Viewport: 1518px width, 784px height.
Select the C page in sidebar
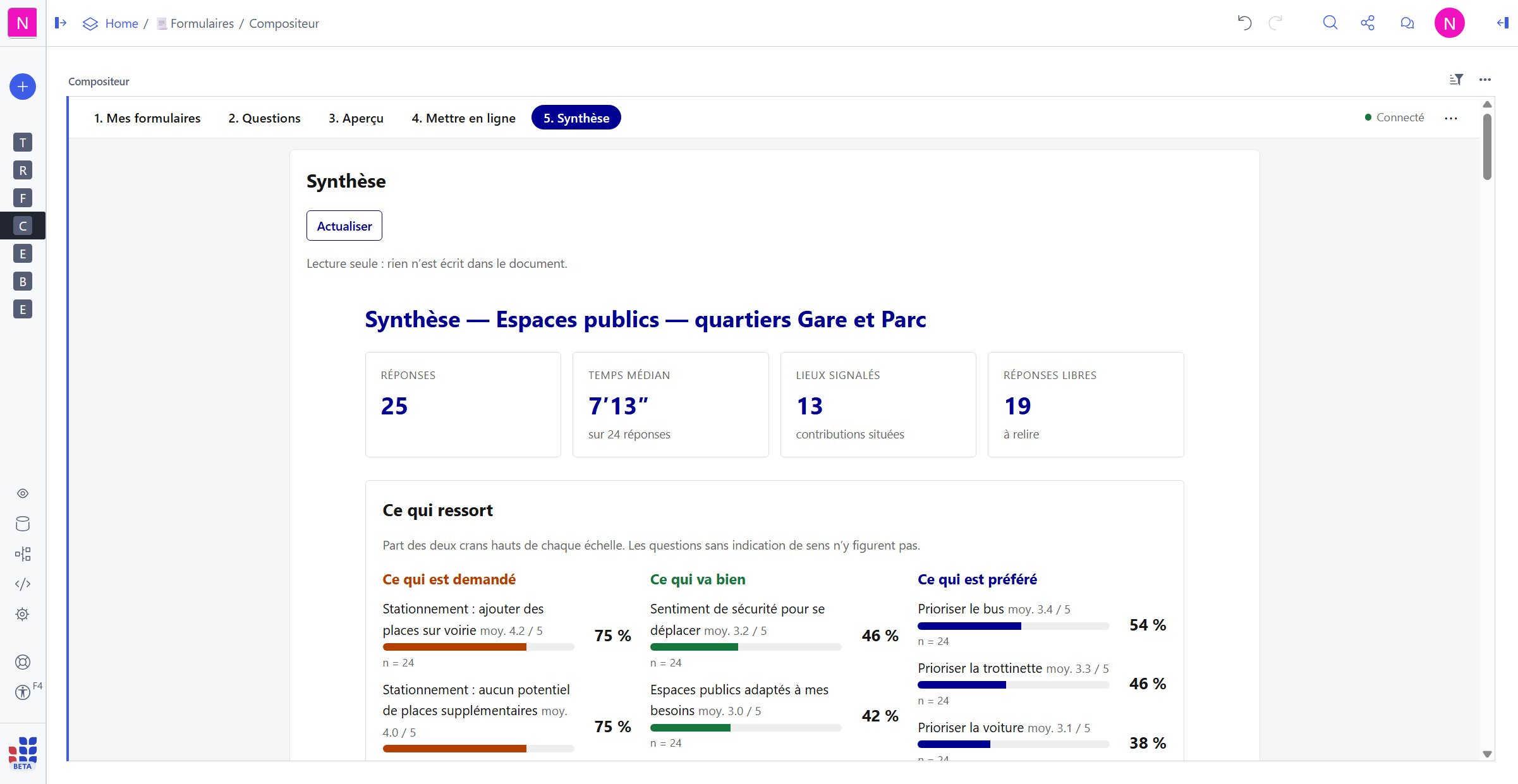(23, 226)
